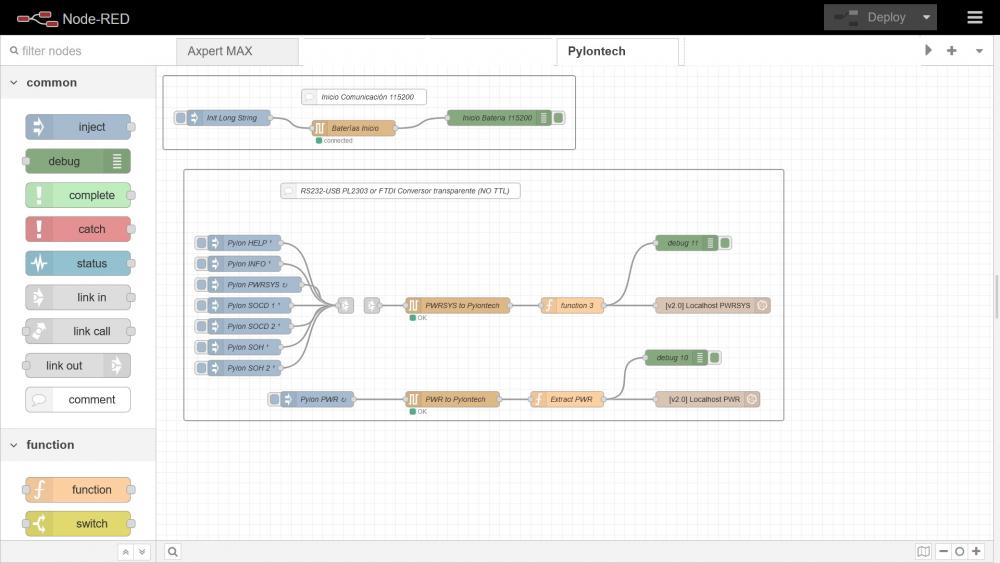Trigger the Pylon SOCD 2 inject button
Screen dimensions: 1000x563
click(202, 326)
